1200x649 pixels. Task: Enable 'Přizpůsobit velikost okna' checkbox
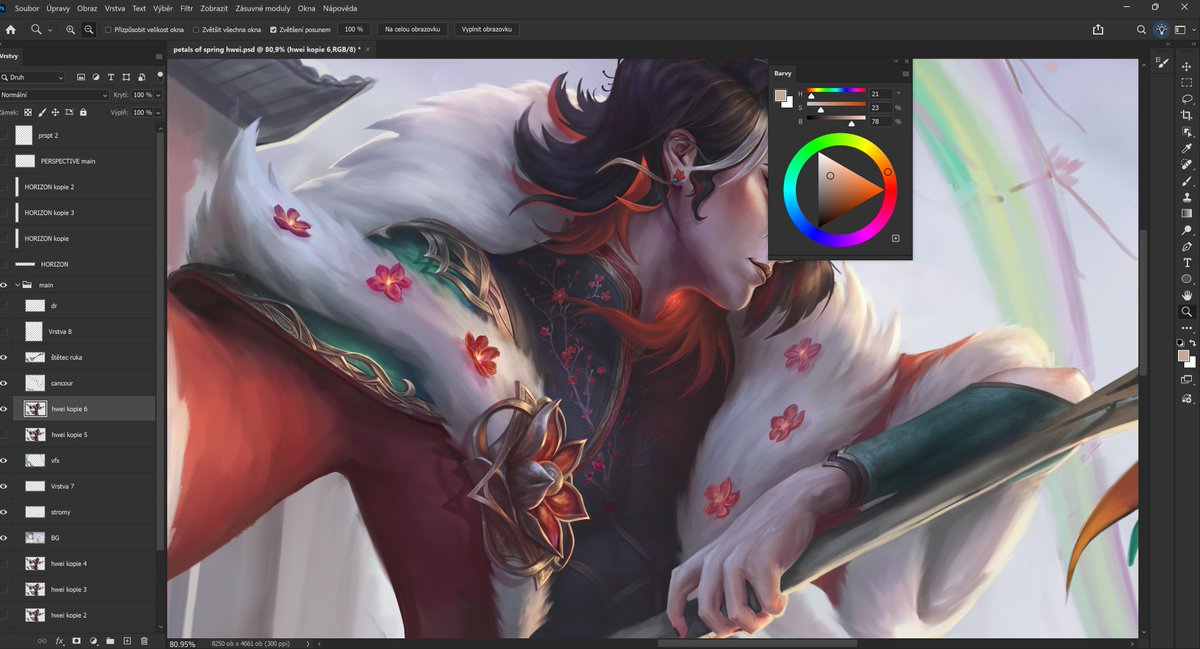[108, 29]
